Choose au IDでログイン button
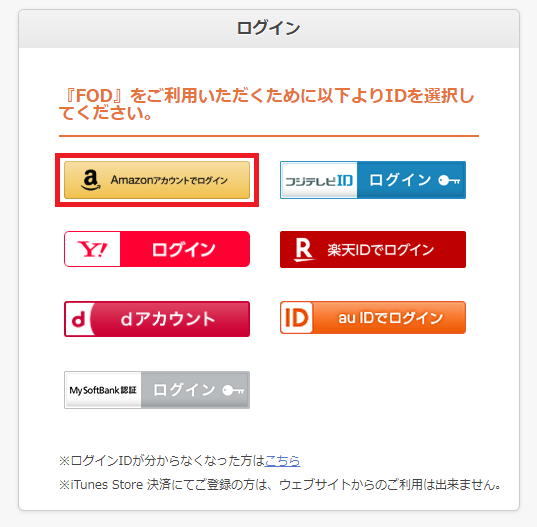This screenshot has height=527, width=537. [373, 317]
